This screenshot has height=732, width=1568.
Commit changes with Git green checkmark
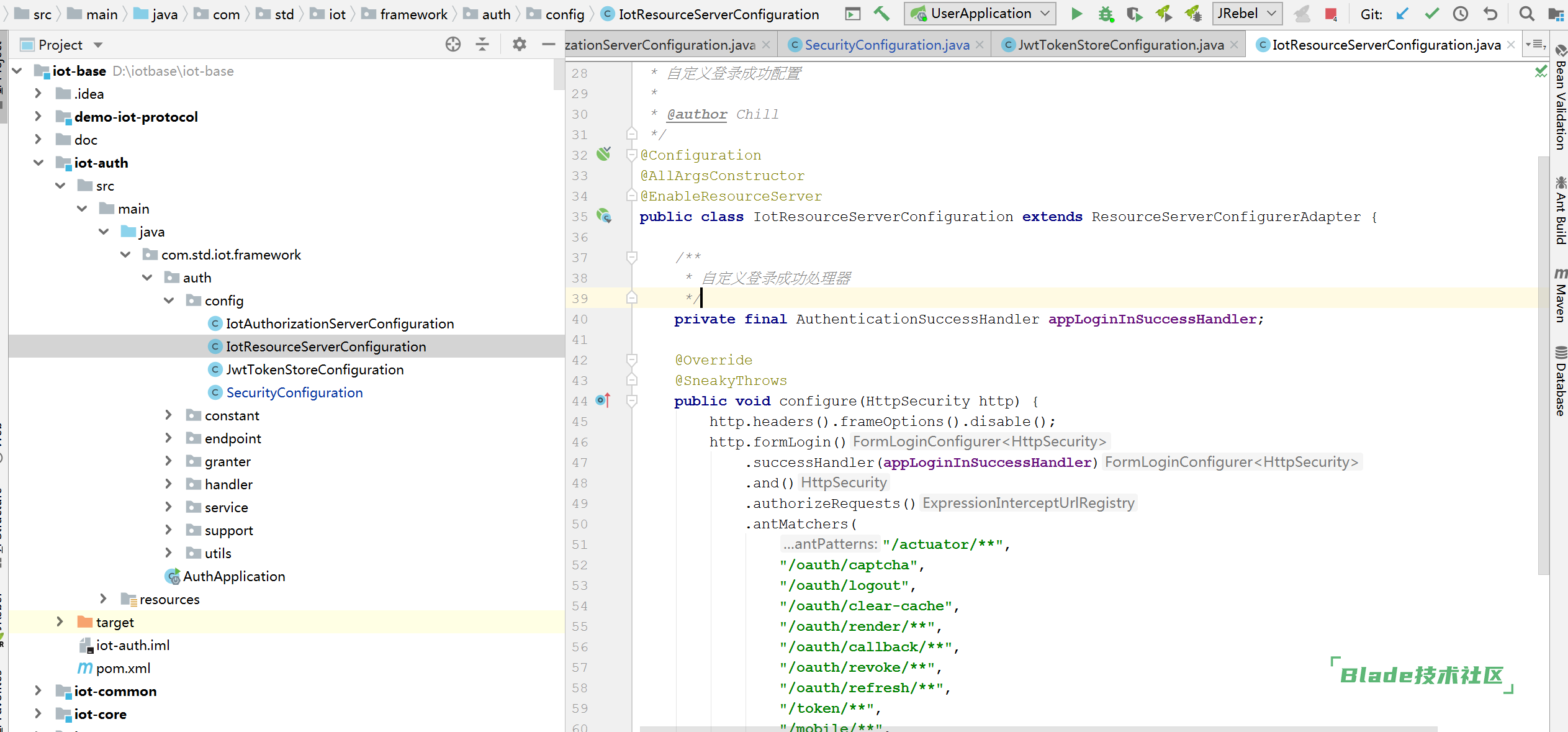[x=1432, y=14]
